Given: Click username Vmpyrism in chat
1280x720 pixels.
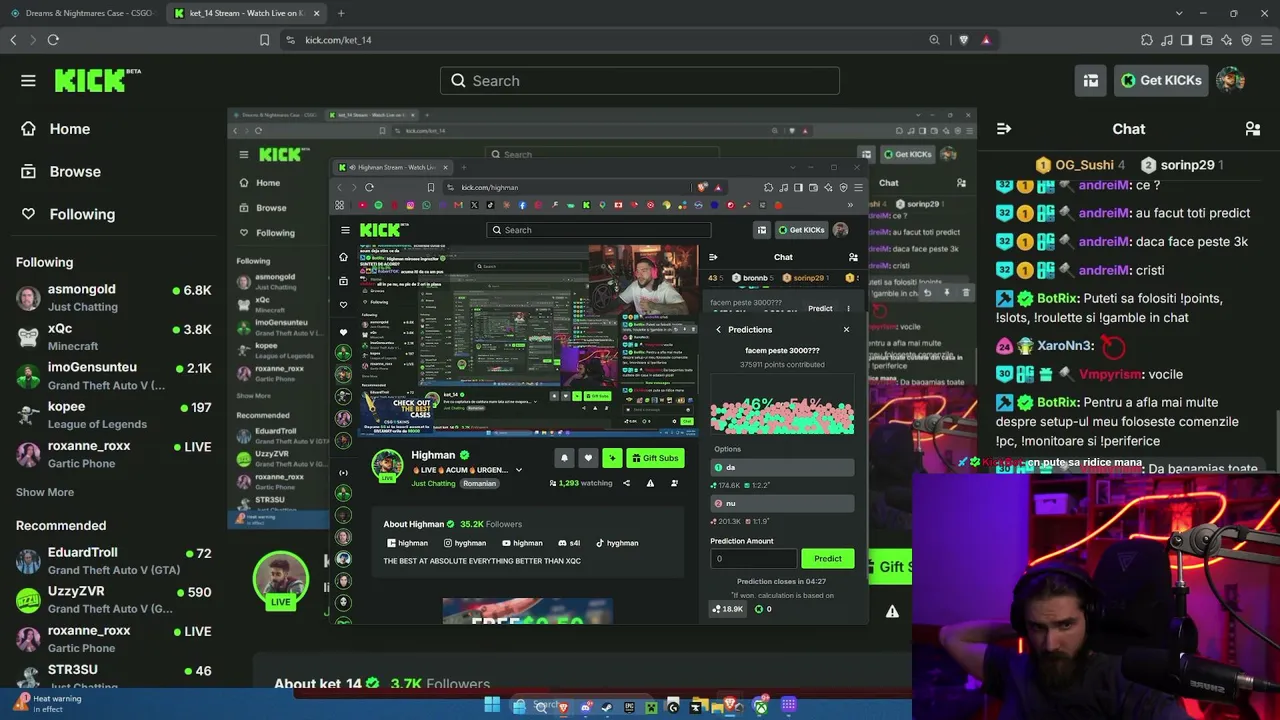Looking at the screenshot, I should (x=1110, y=374).
